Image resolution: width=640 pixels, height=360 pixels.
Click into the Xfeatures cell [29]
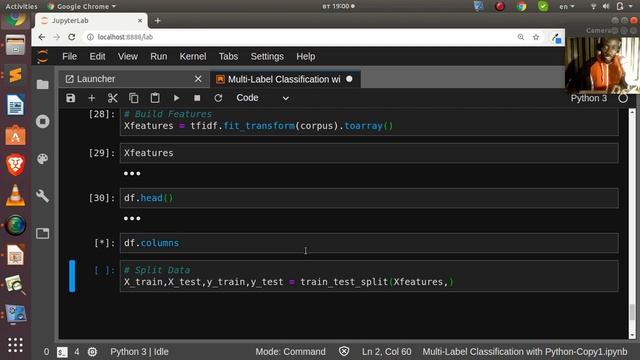point(369,153)
